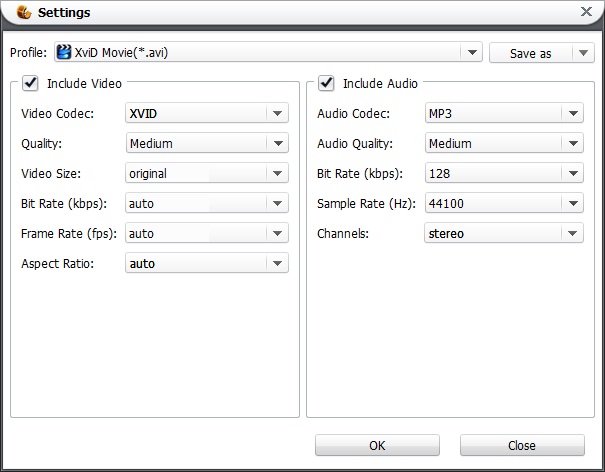Open the Channels stereo dropdown
605x472 pixels.
pos(504,233)
